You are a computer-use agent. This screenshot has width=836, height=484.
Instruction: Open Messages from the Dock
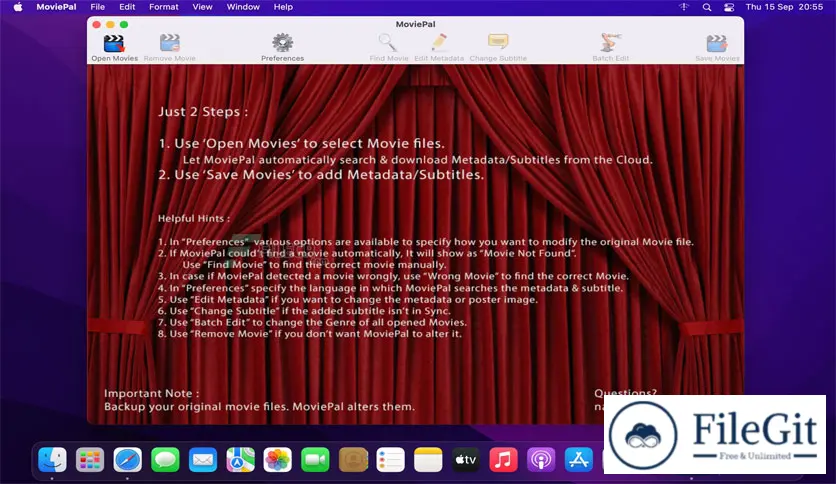coord(165,459)
